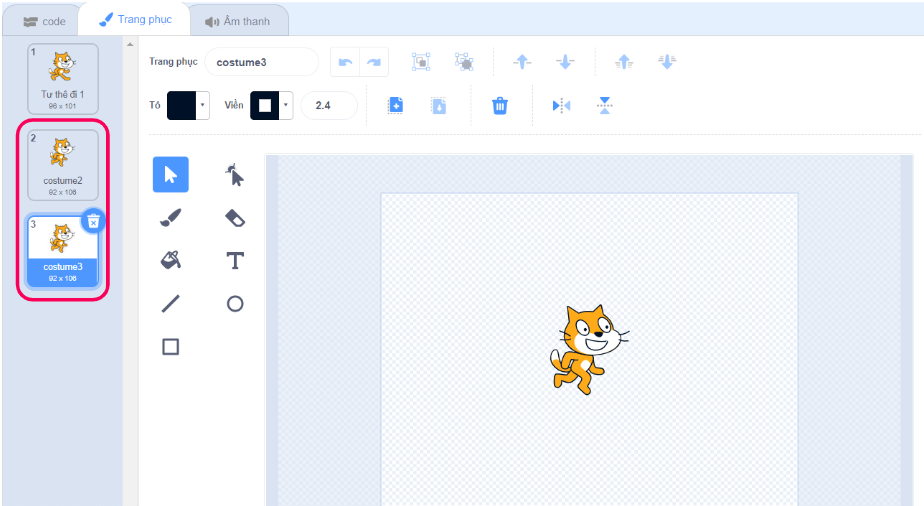
Task: Click the Redo arrow button
Action: click(374, 62)
